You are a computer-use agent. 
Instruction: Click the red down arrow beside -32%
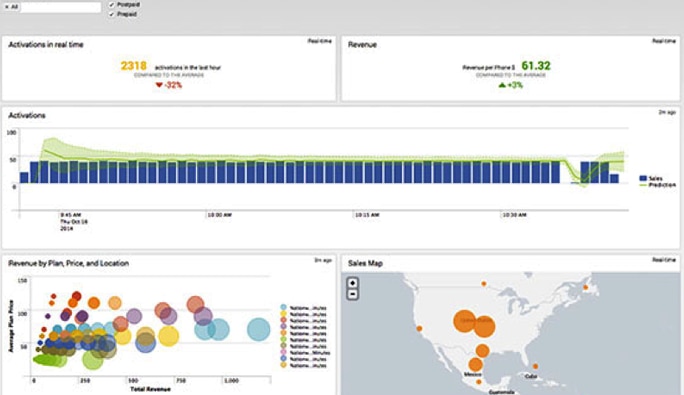159,85
